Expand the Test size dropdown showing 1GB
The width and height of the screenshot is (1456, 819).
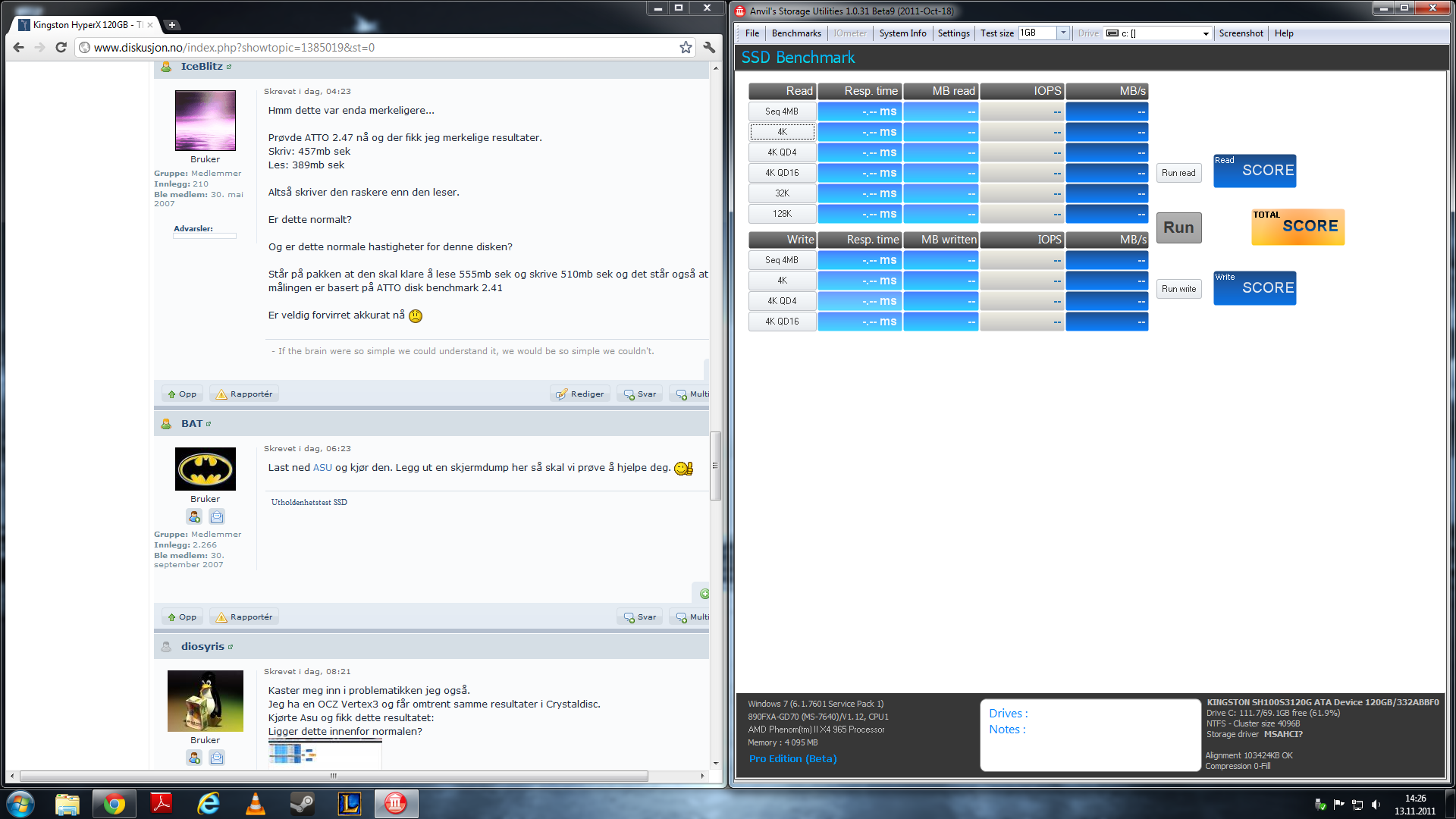click(1063, 33)
